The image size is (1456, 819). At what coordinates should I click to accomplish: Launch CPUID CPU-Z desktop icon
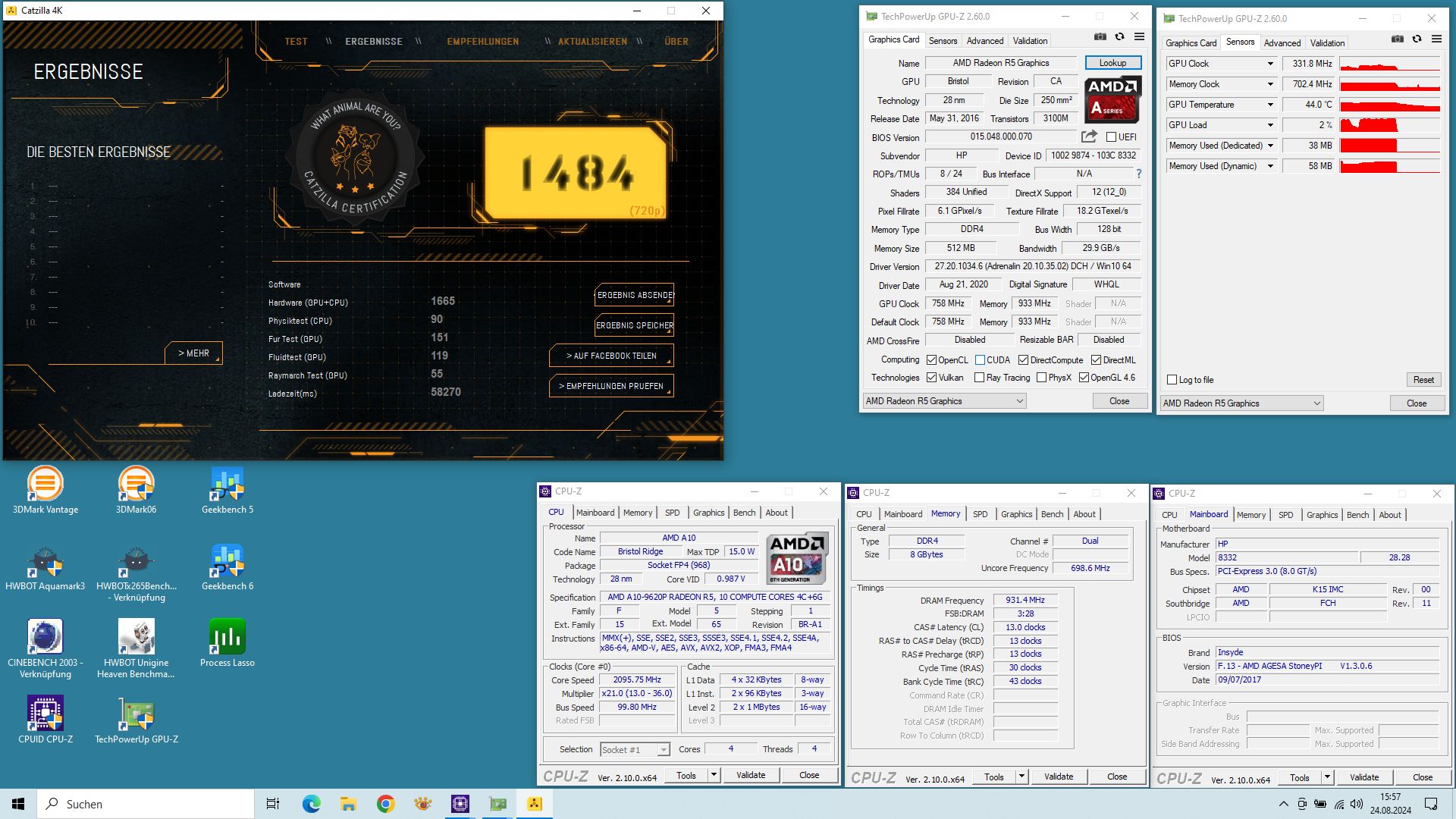45,720
